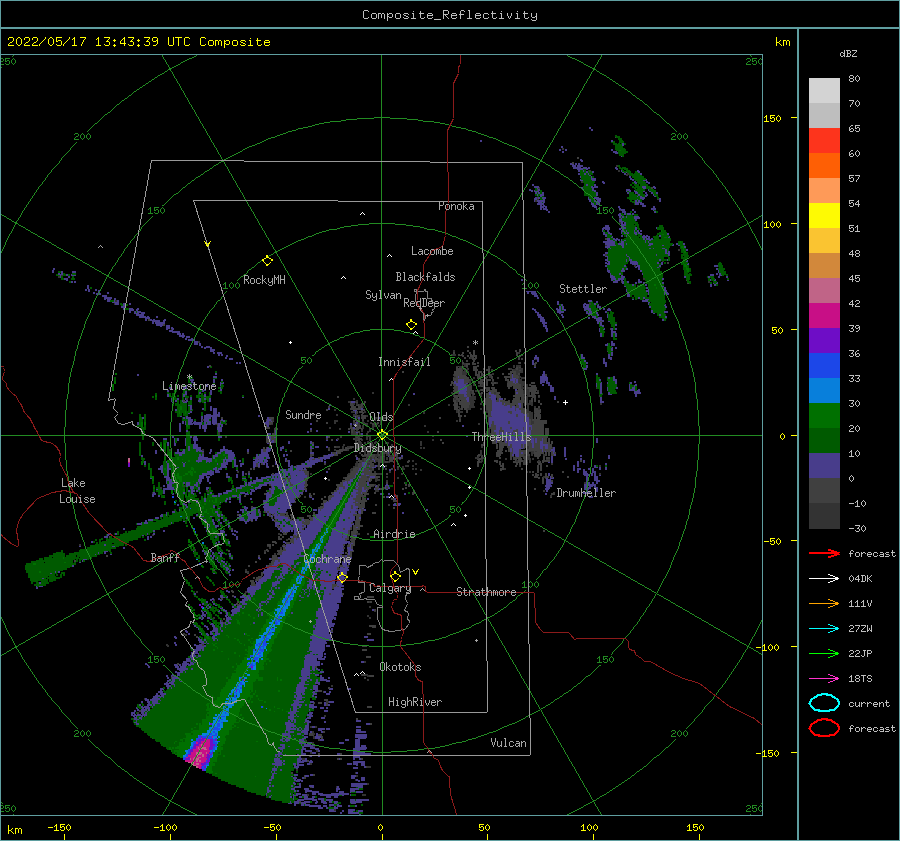This screenshot has height=841, width=900.
Task: Click the Vulcan label
Action: click(x=508, y=743)
